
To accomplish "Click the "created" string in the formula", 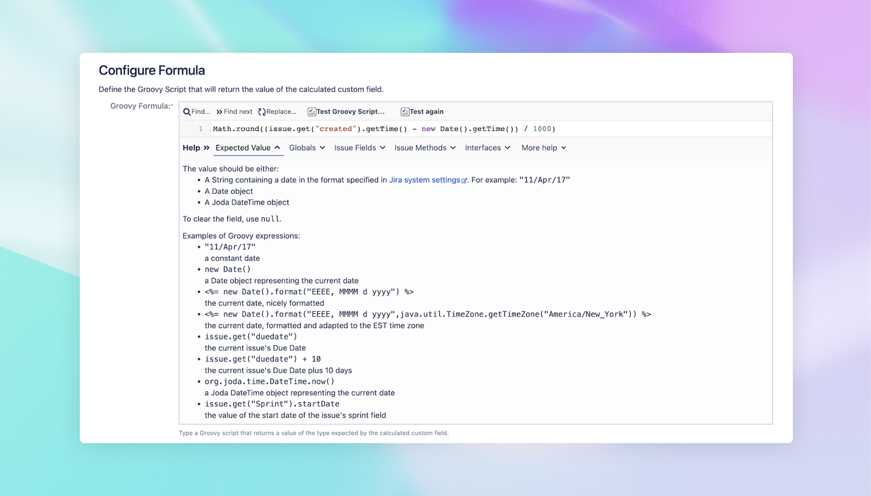I will tap(336, 129).
